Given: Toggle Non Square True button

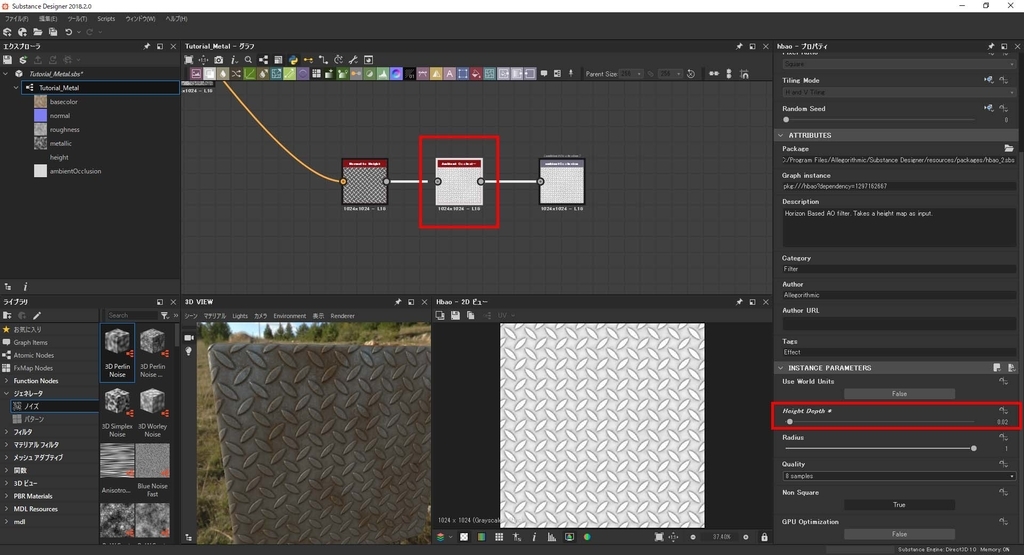Looking at the screenshot, I should coord(899,505).
